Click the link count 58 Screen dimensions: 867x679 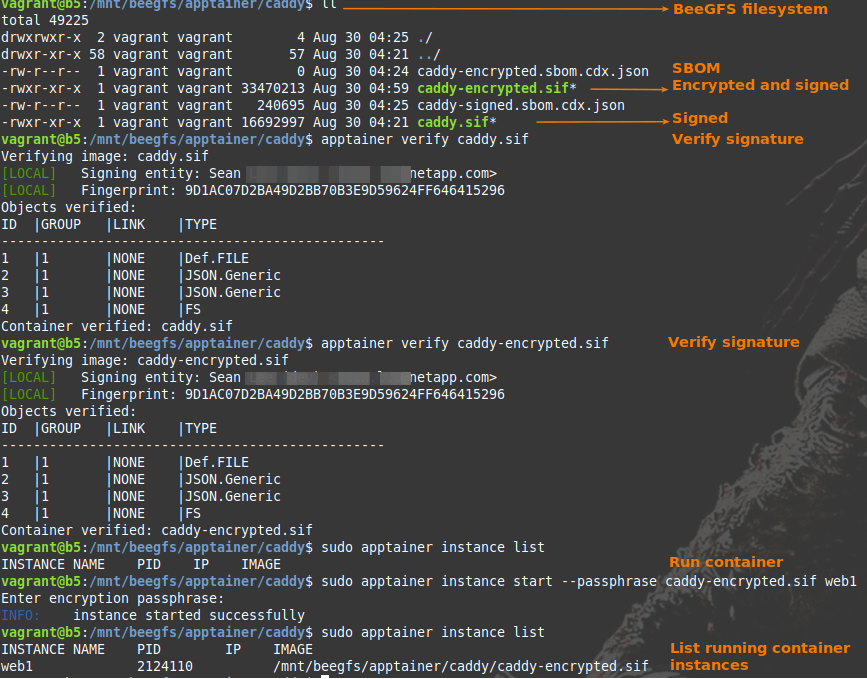[x=97, y=55]
